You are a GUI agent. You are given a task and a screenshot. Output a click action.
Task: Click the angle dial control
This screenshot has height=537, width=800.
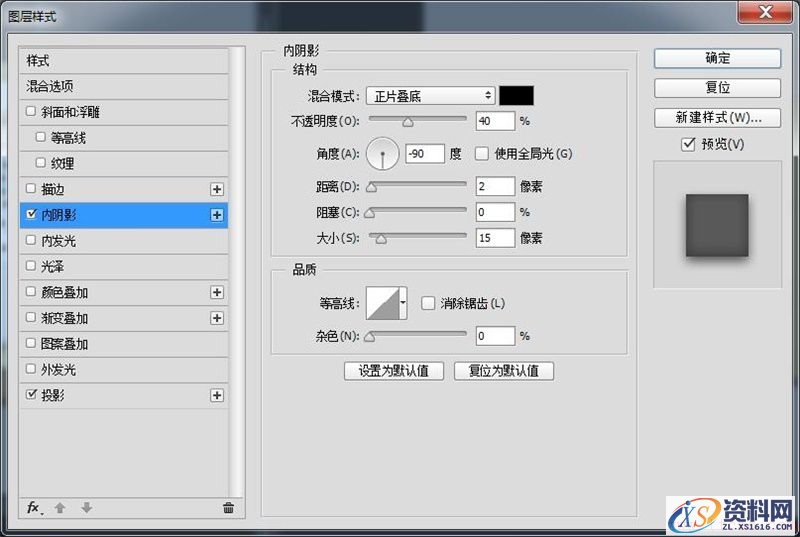(382, 154)
